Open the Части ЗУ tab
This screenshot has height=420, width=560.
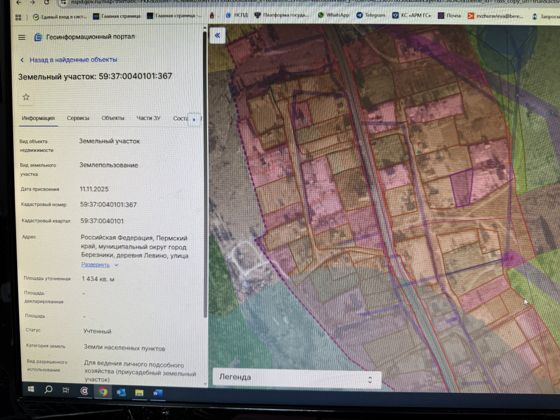tap(148, 118)
